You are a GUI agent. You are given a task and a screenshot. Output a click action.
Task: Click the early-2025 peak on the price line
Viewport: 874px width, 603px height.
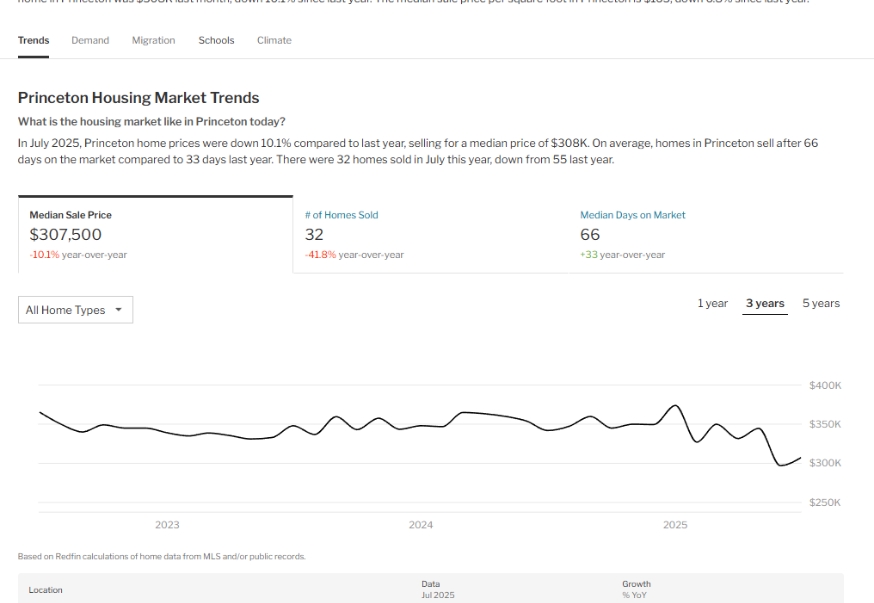click(675, 406)
